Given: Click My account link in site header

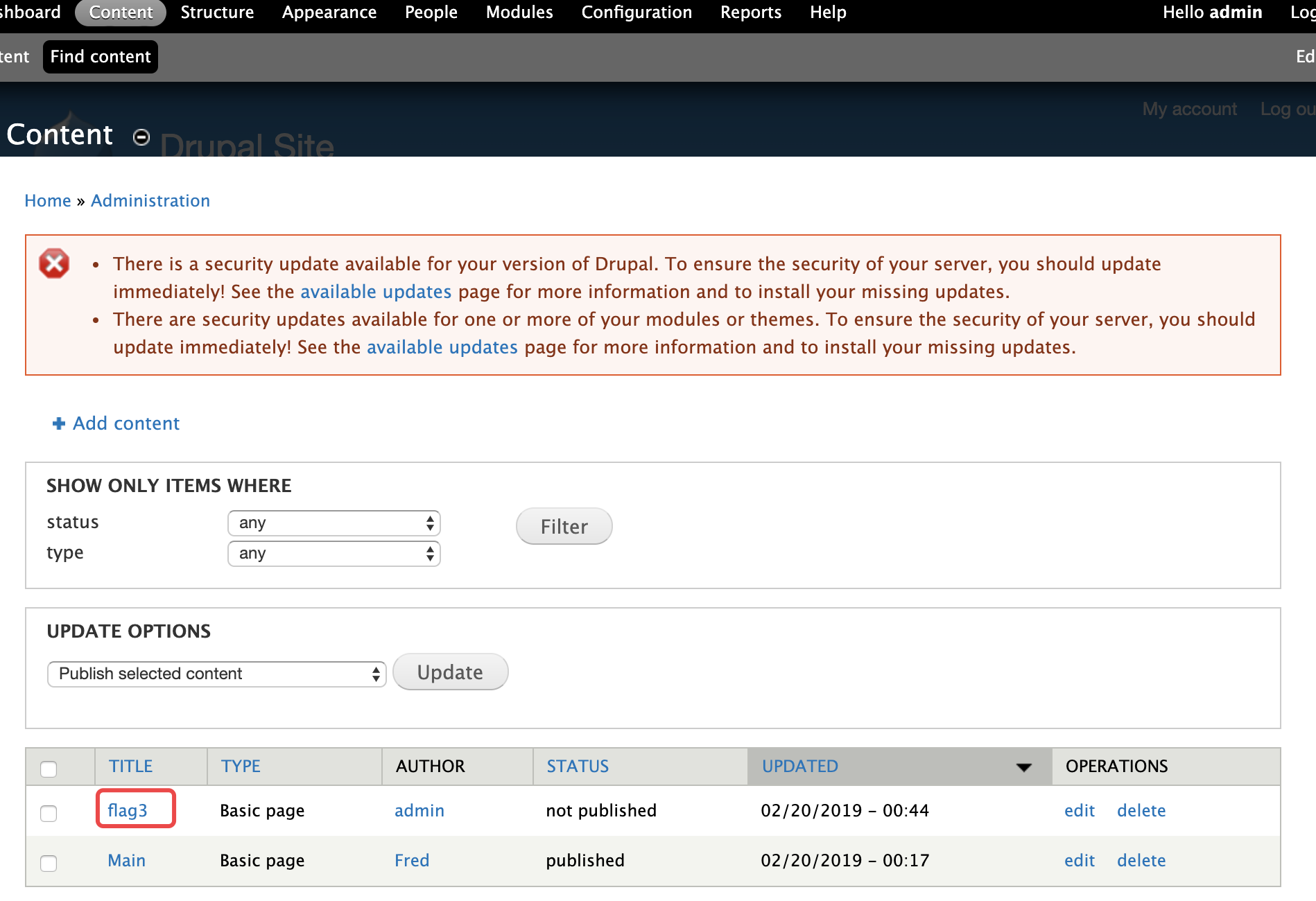Looking at the screenshot, I should pos(1189,110).
